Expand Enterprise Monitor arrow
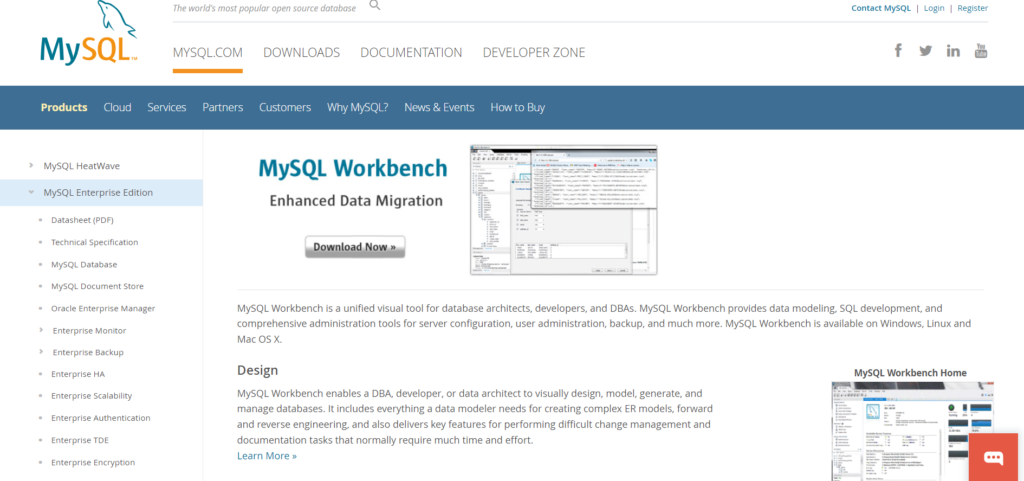The image size is (1024, 481). [x=41, y=330]
